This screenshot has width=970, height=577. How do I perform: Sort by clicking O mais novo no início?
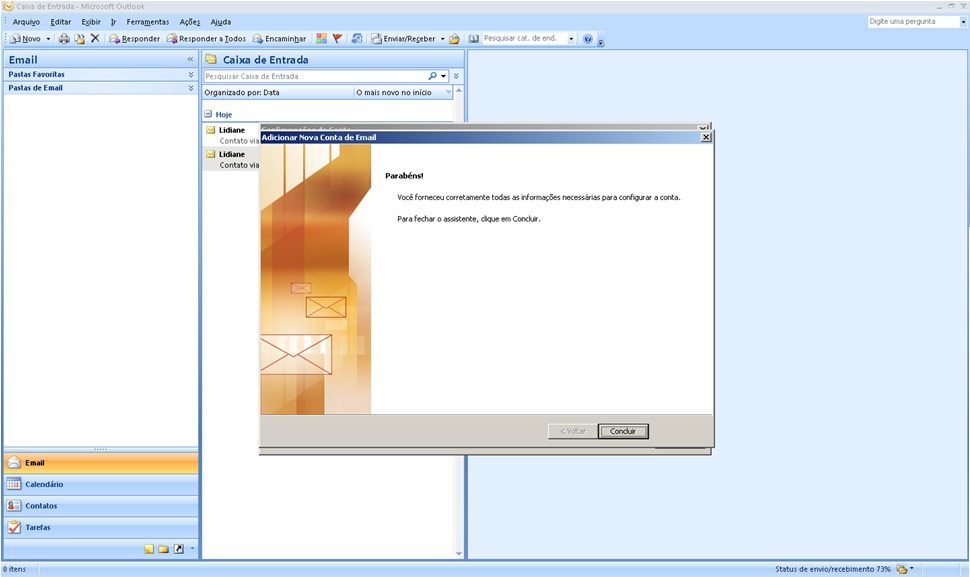[398, 92]
